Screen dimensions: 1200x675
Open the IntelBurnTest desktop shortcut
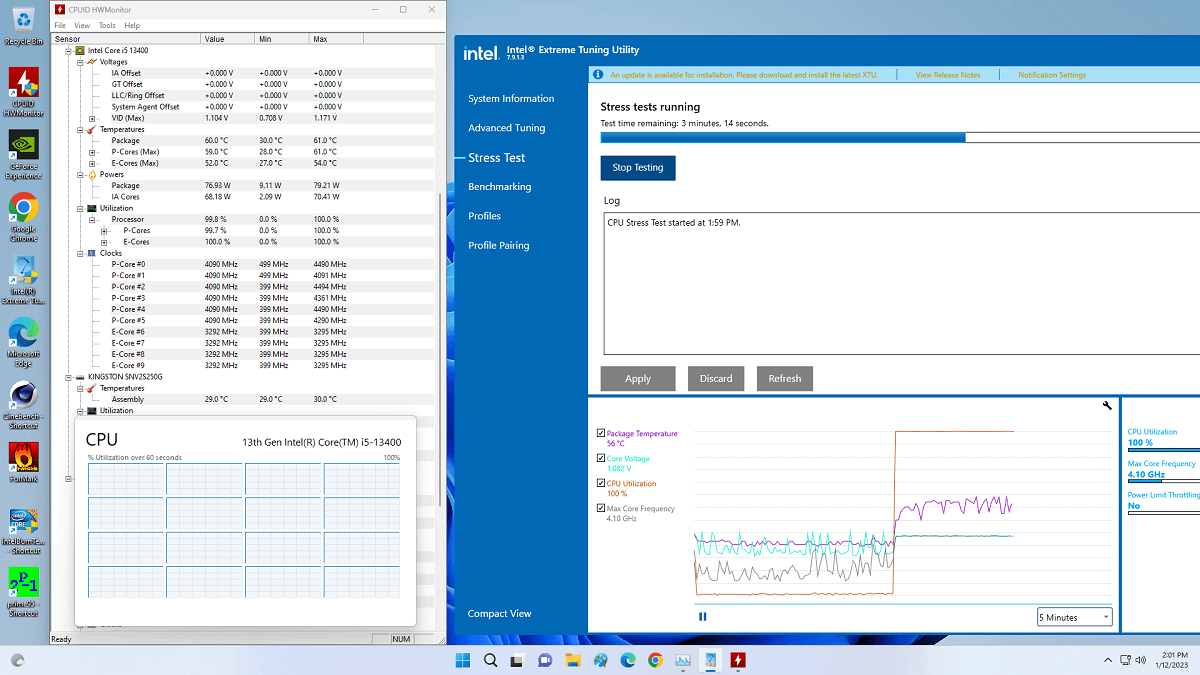pyautogui.click(x=24, y=530)
